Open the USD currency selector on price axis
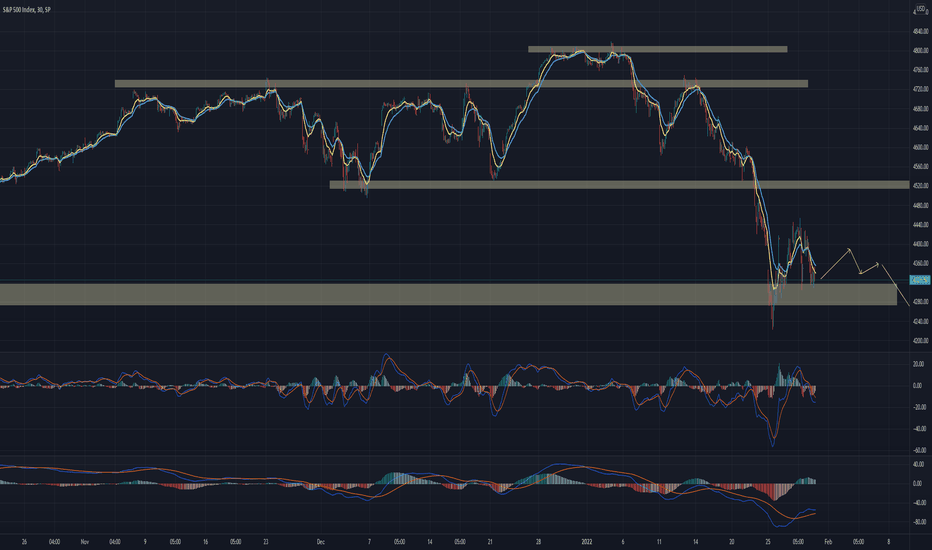This screenshot has height=550, width=932. coord(922,10)
